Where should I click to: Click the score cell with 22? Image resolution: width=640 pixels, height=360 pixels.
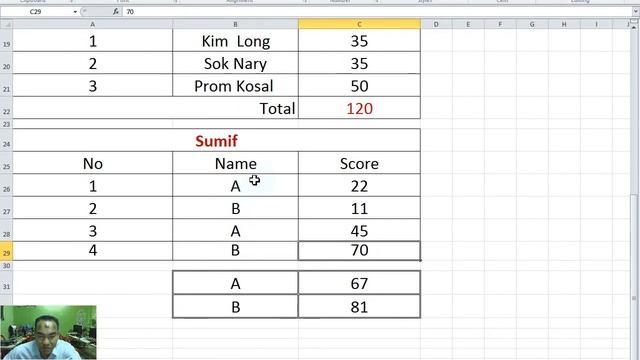point(359,186)
